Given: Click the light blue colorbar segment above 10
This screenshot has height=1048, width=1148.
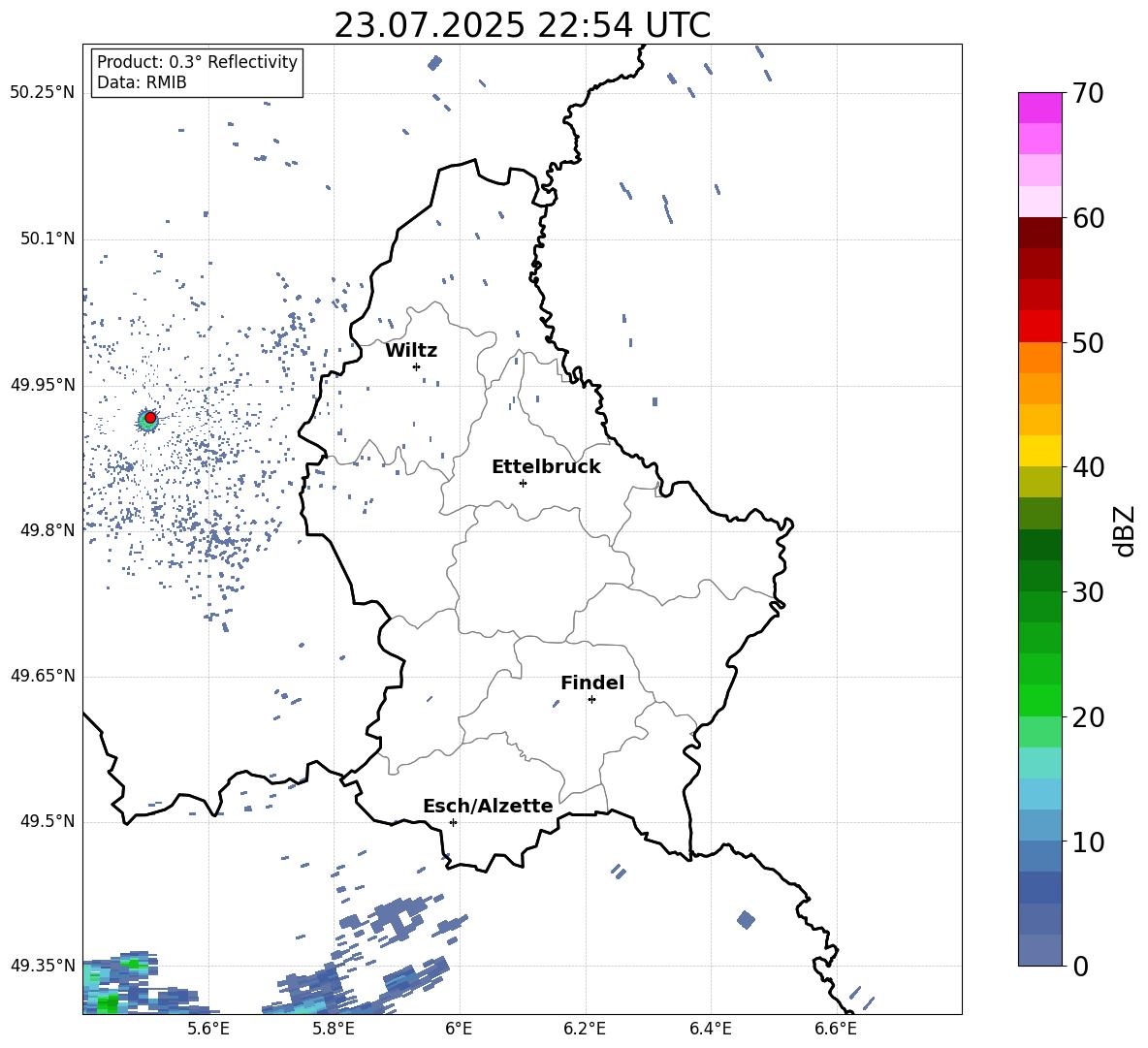Looking at the screenshot, I should click(1040, 825).
